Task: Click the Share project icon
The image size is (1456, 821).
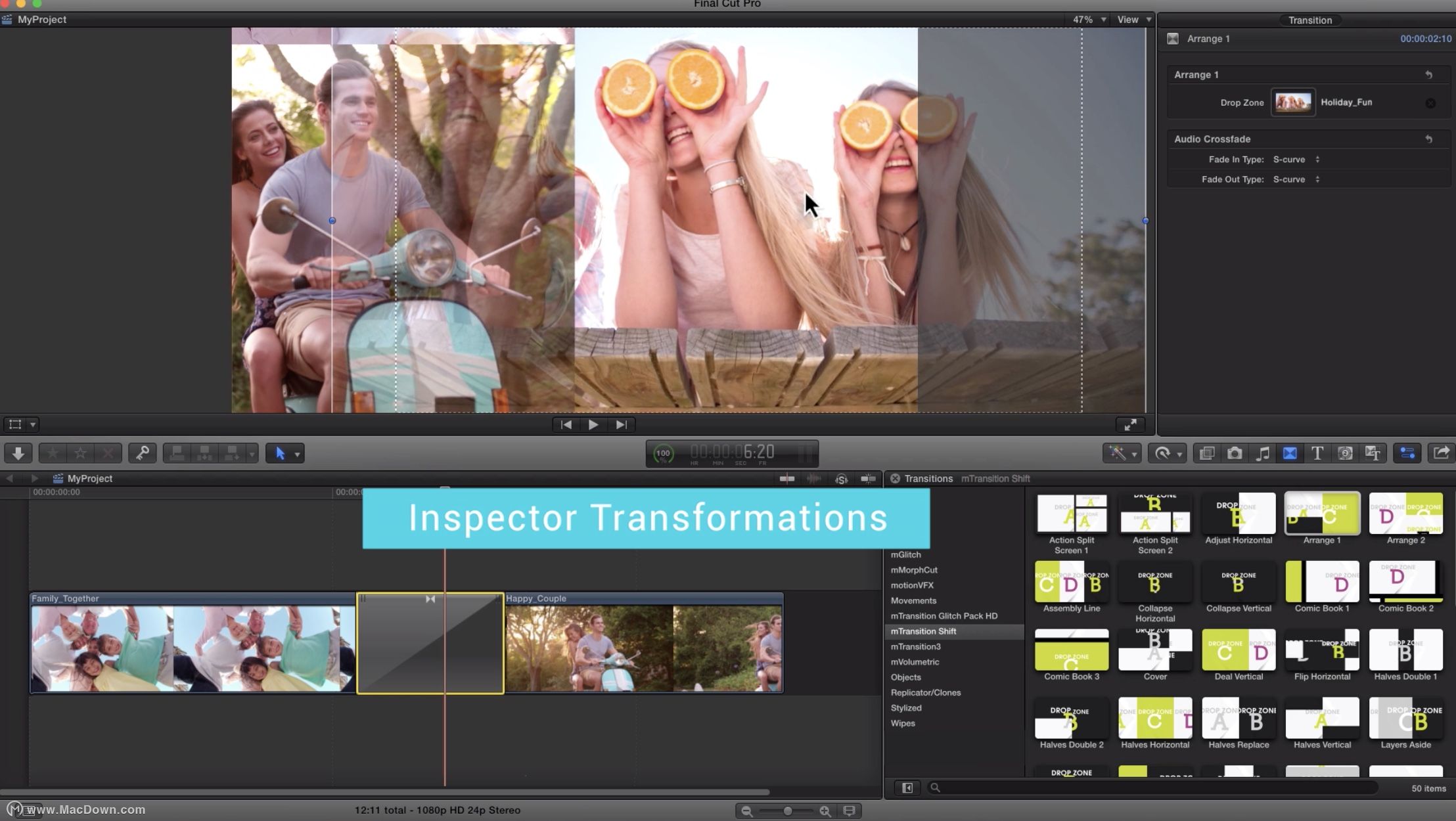Action: pos(1441,453)
